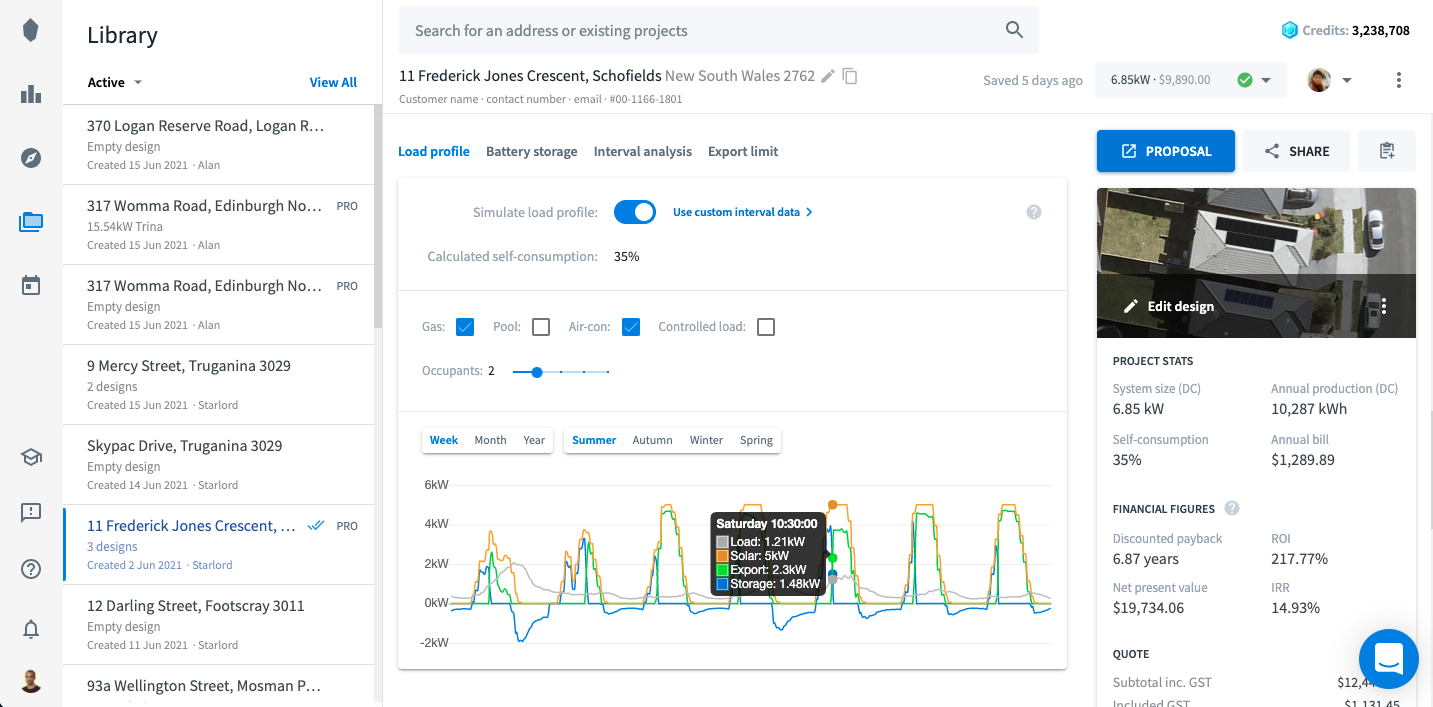The width and height of the screenshot is (1433, 707).
Task: Open the graduation cap learning icon
Action: pyautogui.click(x=30, y=456)
